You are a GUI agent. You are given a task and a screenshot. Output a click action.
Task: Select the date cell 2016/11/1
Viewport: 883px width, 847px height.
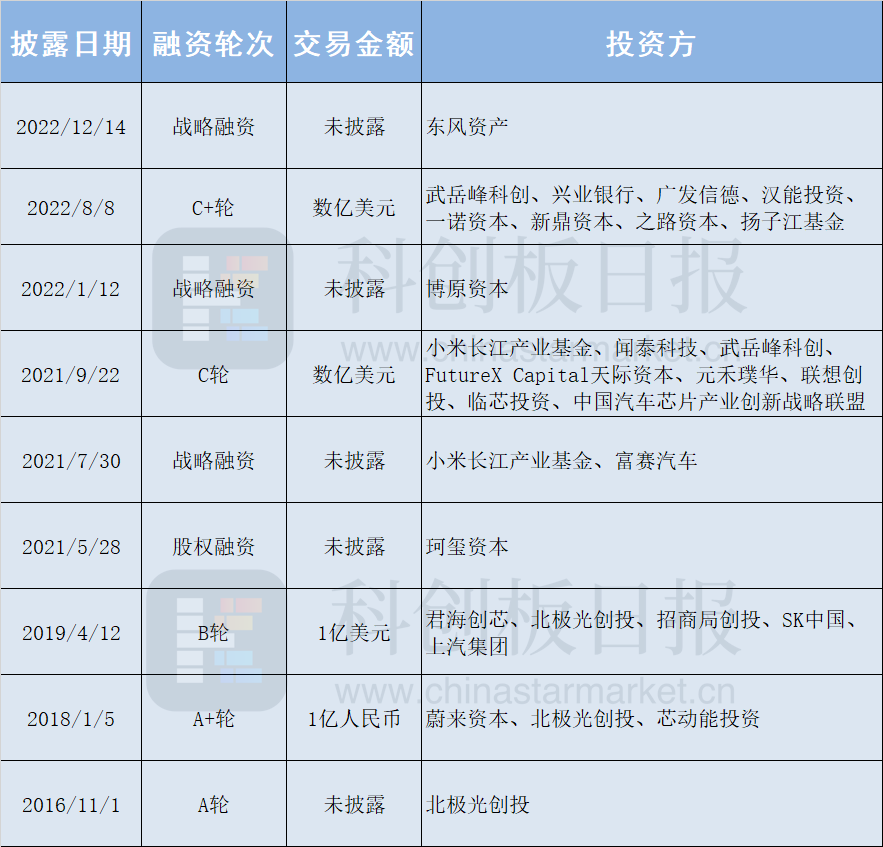(71, 805)
